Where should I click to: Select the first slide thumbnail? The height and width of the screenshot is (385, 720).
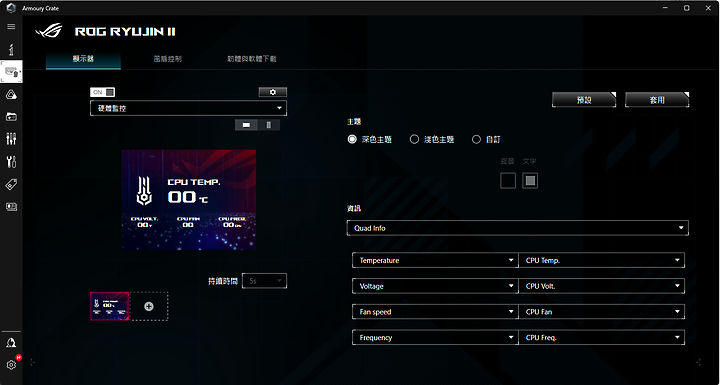[110, 306]
